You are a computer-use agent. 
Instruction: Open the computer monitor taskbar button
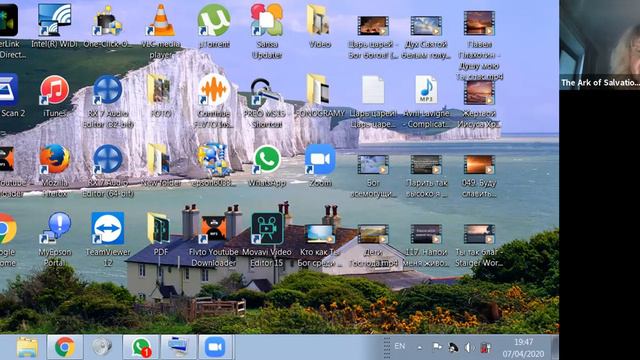tap(178, 347)
